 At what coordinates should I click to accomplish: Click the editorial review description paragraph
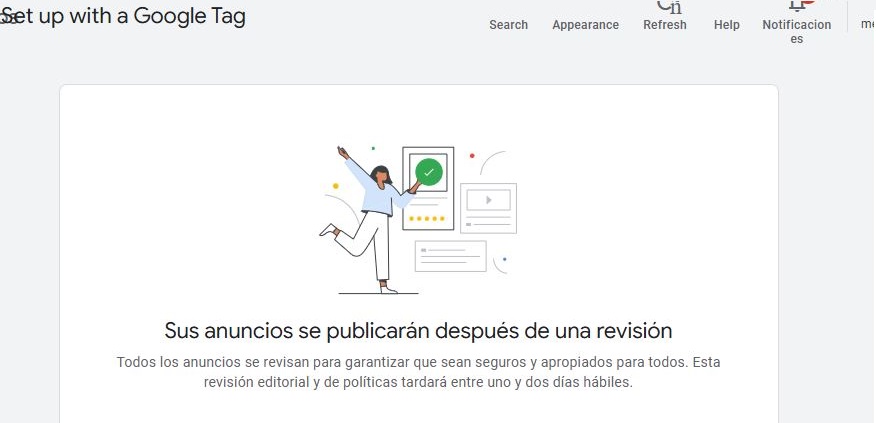[x=418, y=372]
